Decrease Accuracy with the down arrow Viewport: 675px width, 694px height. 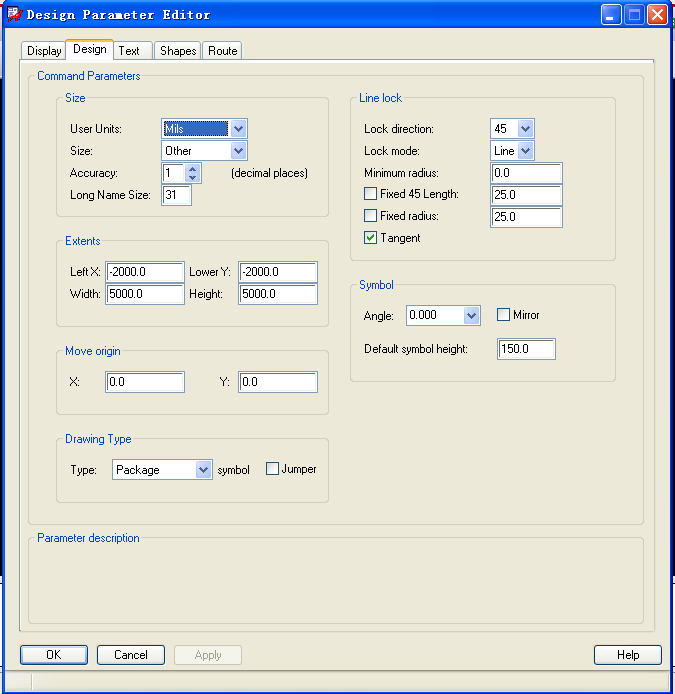[x=192, y=177]
